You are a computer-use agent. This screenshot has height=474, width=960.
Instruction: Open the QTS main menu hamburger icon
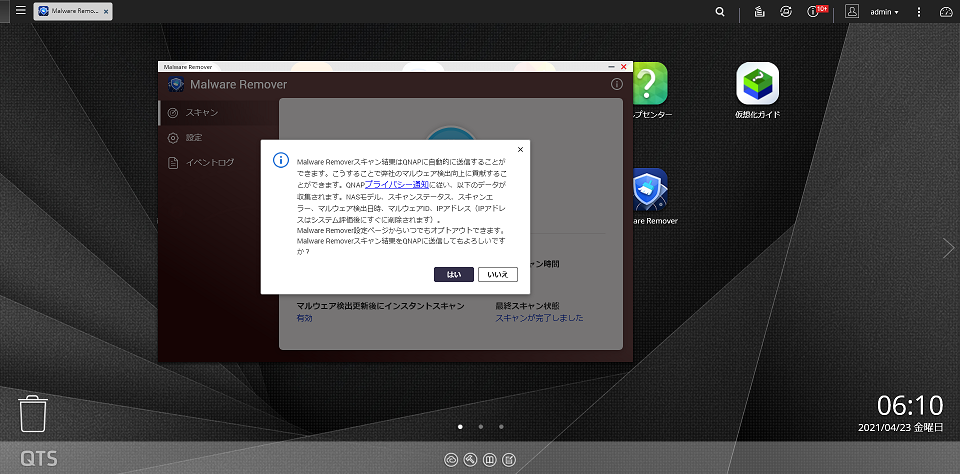pyautogui.click(x=21, y=10)
